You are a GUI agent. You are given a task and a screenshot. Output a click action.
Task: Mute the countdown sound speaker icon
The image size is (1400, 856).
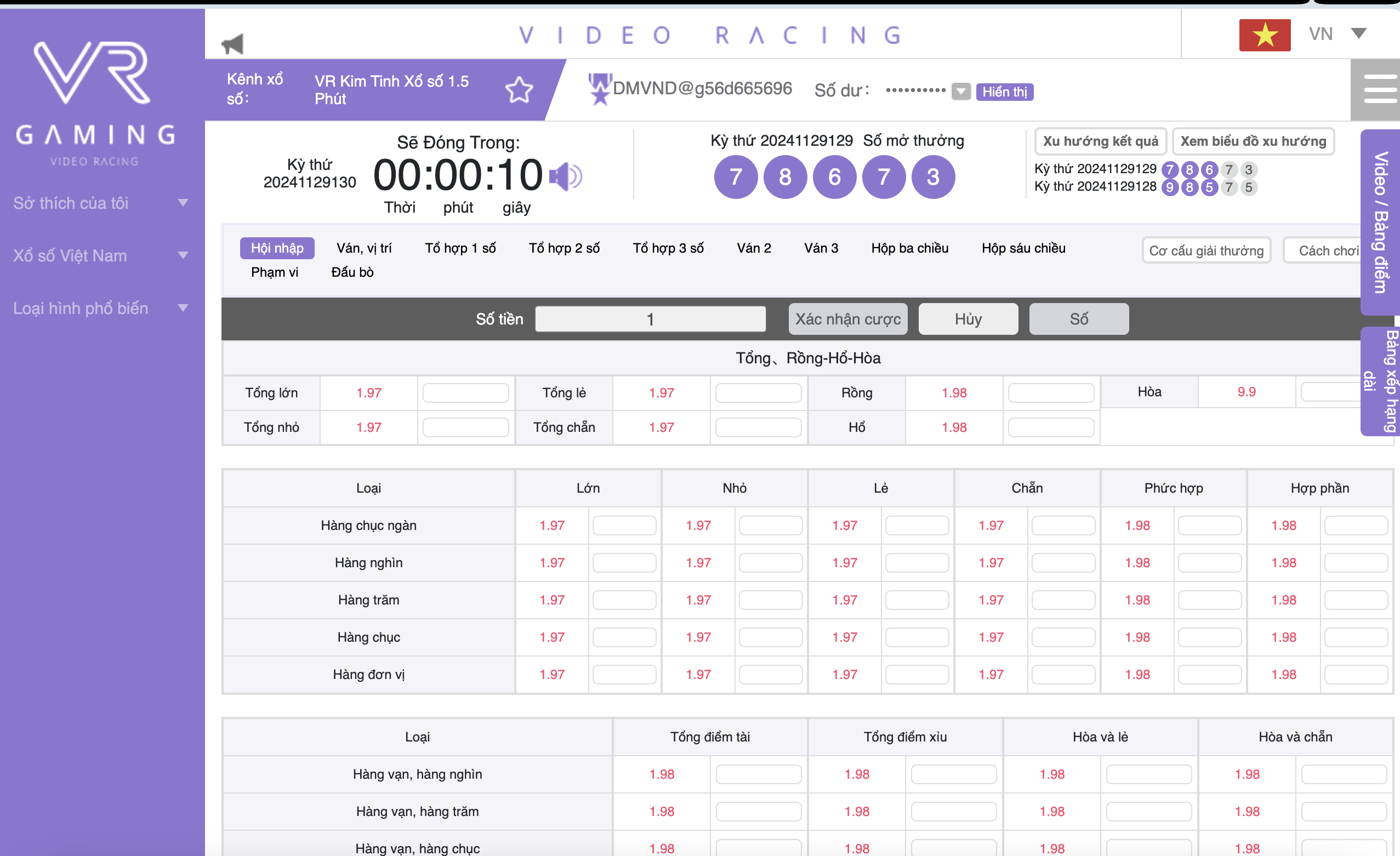565,176
